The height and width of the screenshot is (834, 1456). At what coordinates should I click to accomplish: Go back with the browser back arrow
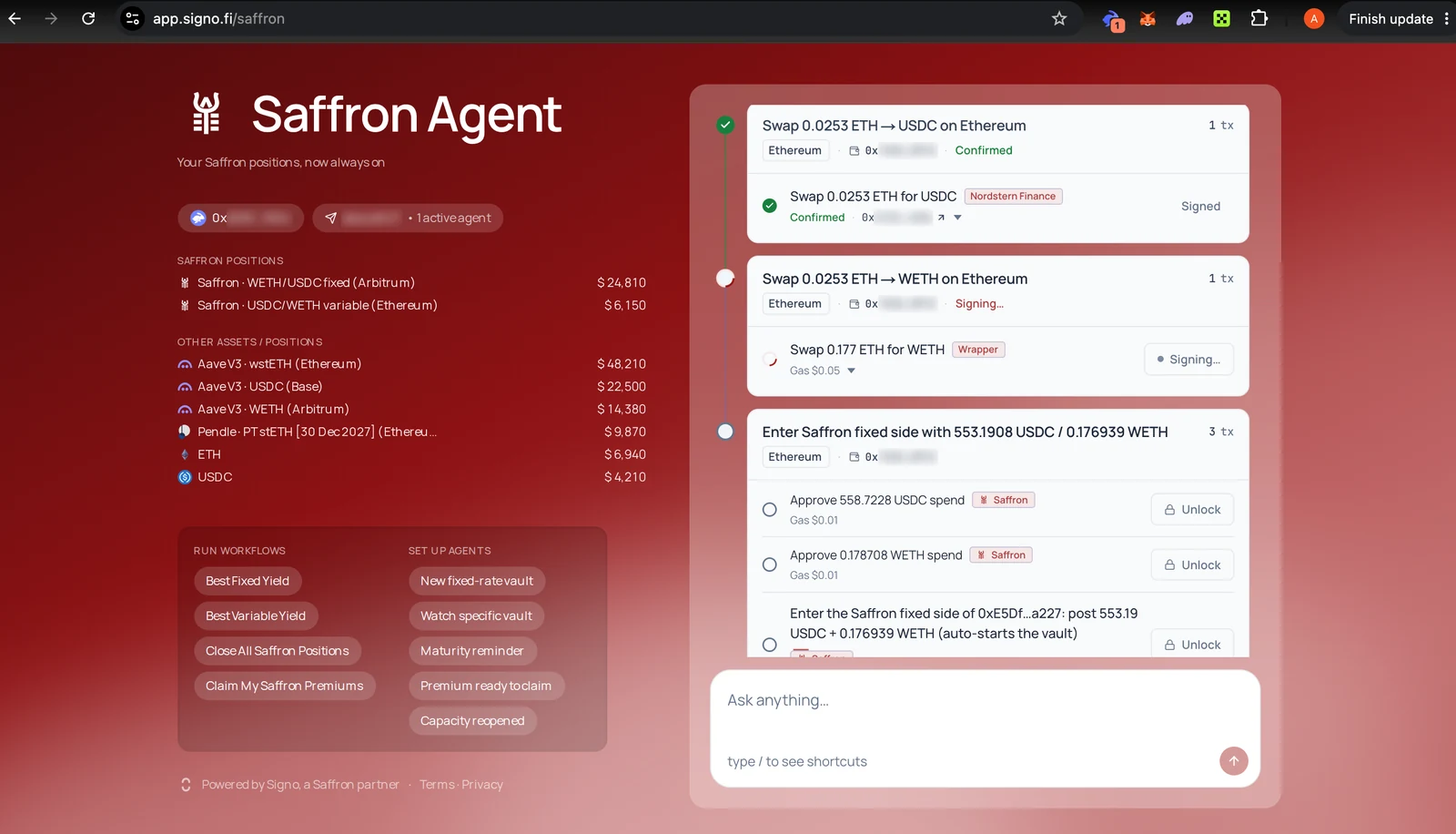[x=15, y=18]
